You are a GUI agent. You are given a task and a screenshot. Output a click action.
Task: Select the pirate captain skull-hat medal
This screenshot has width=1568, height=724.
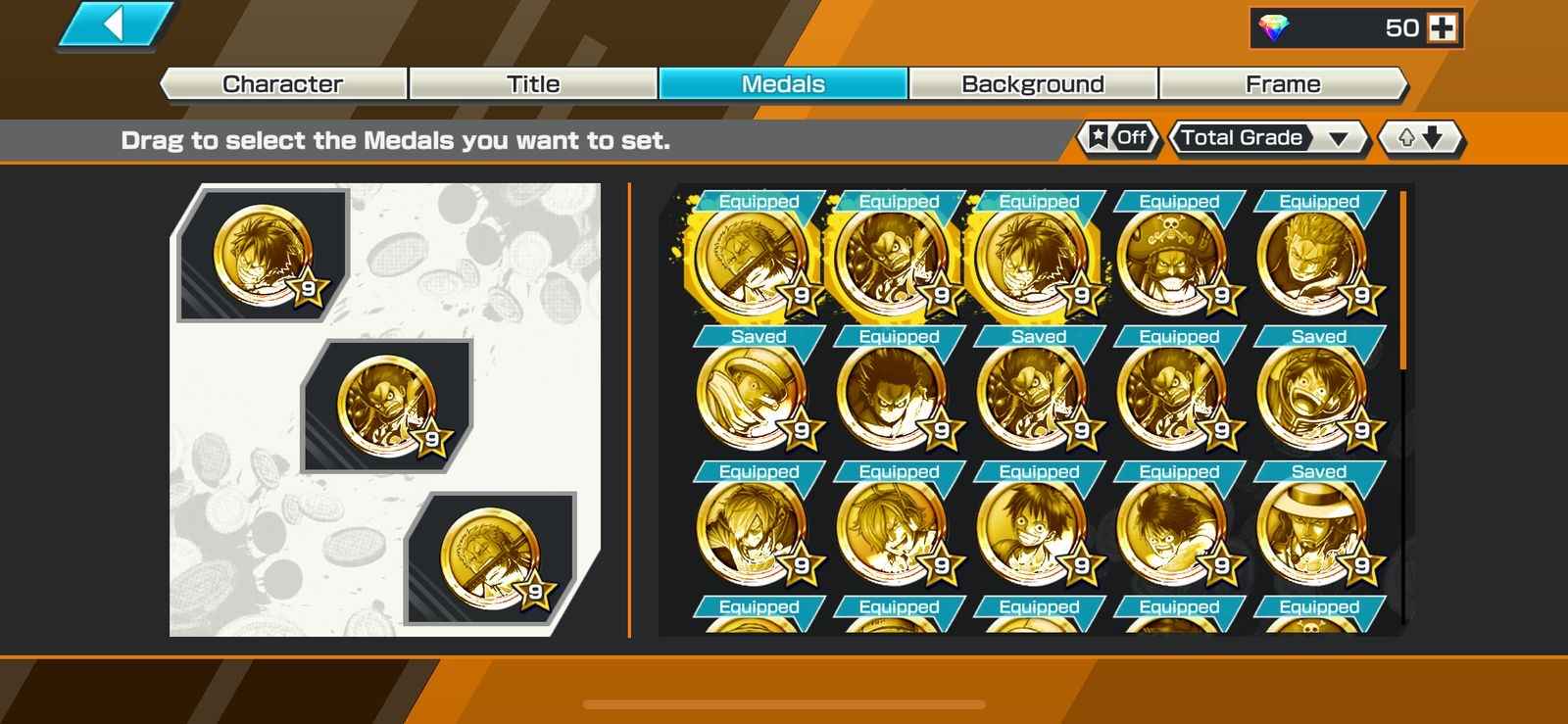tap(1178, 258)
